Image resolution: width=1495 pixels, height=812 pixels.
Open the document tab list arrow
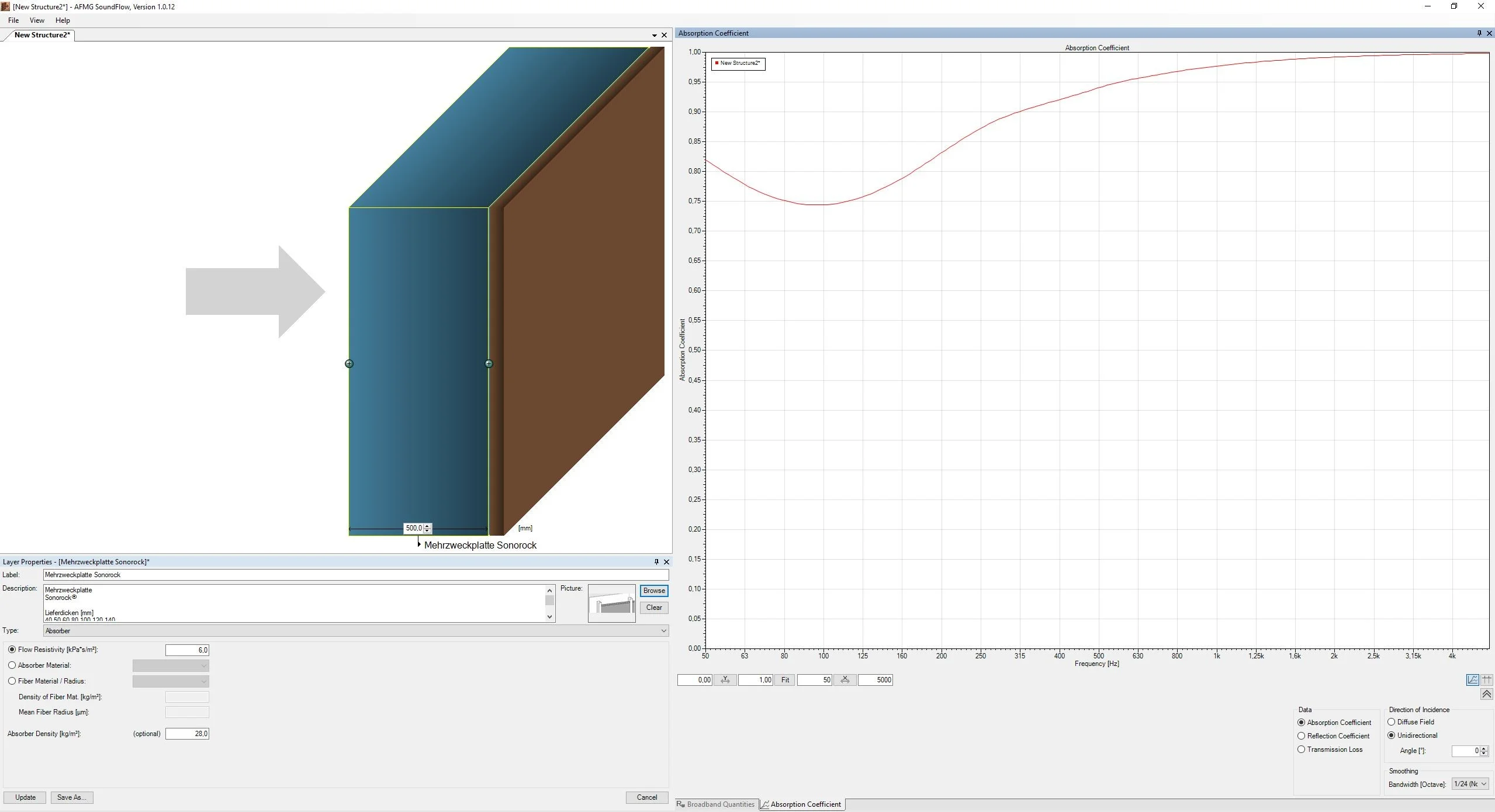tap(654, 36)
